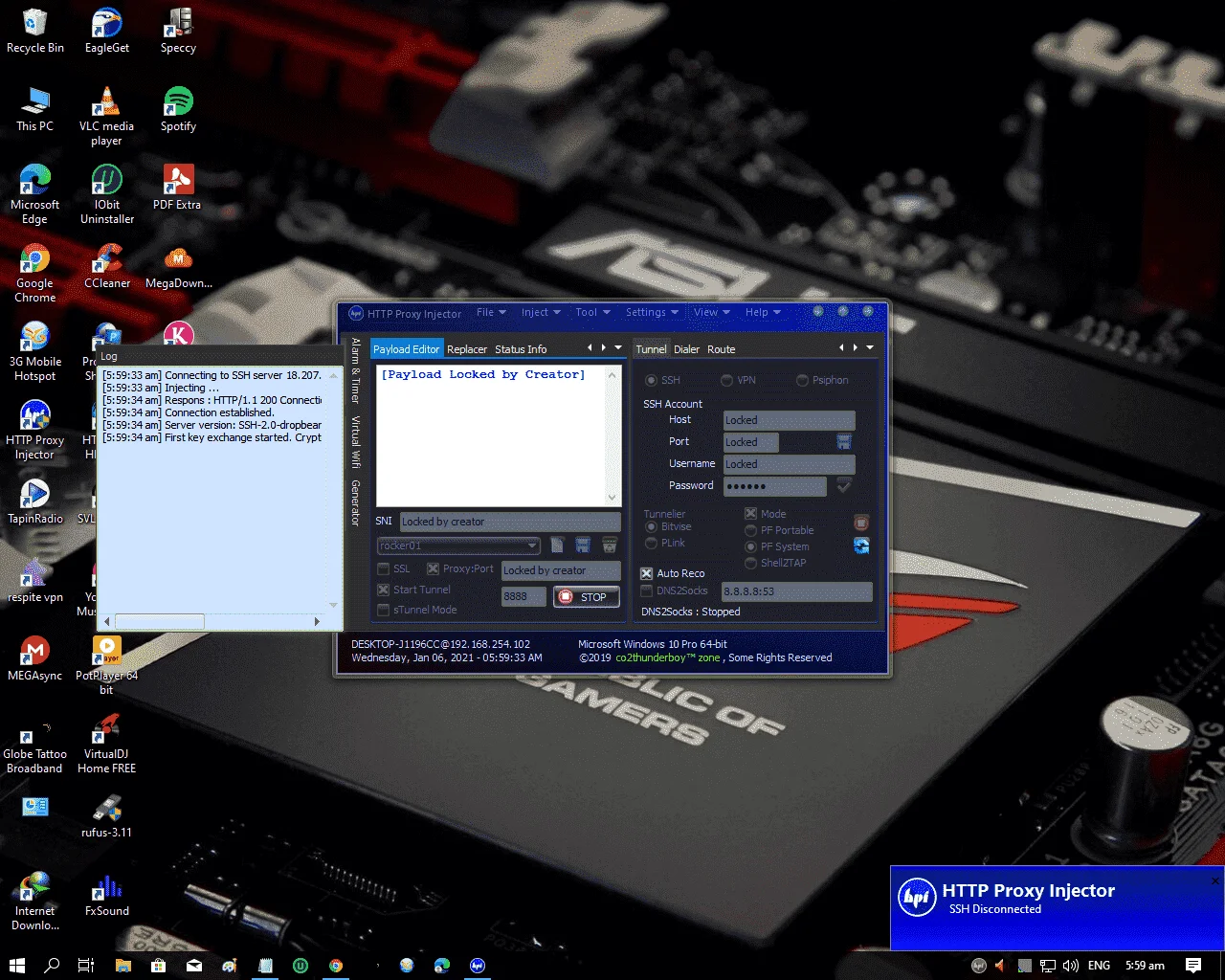The width and height of the screenshot is (1225, 980).
Task: Select the rufus-3.11 desktop icon
Action: pos(106,815)
